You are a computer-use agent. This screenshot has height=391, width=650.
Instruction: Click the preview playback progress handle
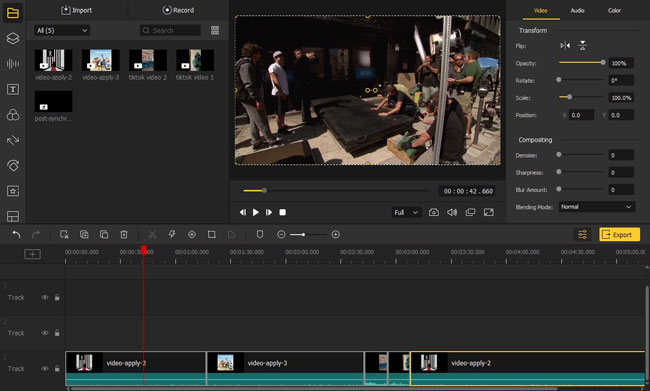[x=264, y=191]
